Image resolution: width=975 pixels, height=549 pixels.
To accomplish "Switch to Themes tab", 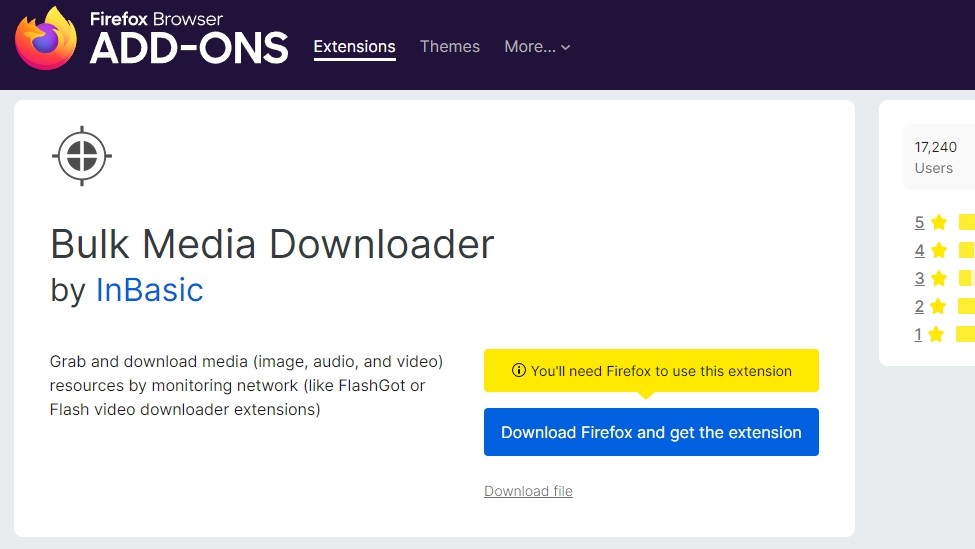I will click(x=450, y=47).
